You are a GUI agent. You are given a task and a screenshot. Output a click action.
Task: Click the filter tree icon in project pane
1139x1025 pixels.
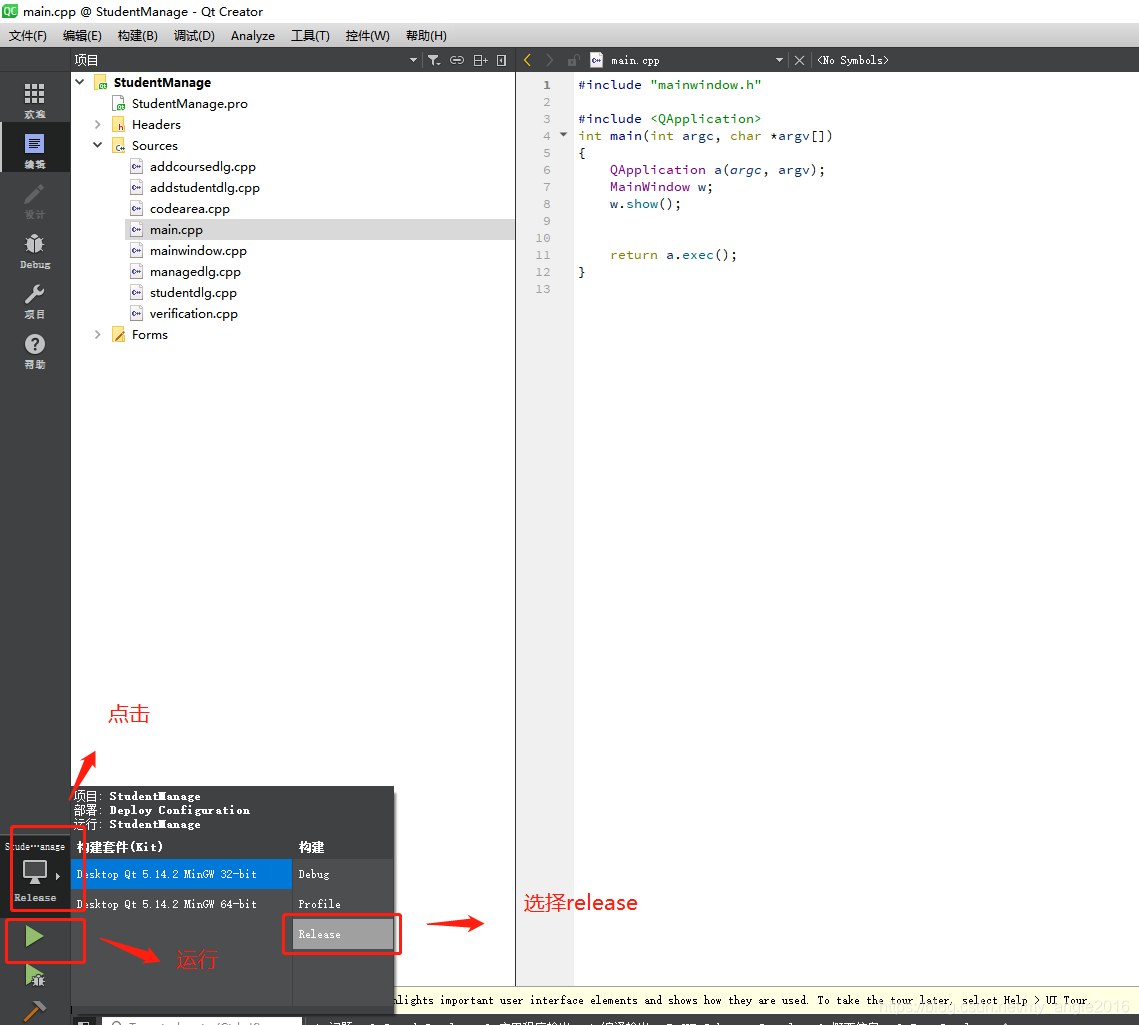point(434,60)
